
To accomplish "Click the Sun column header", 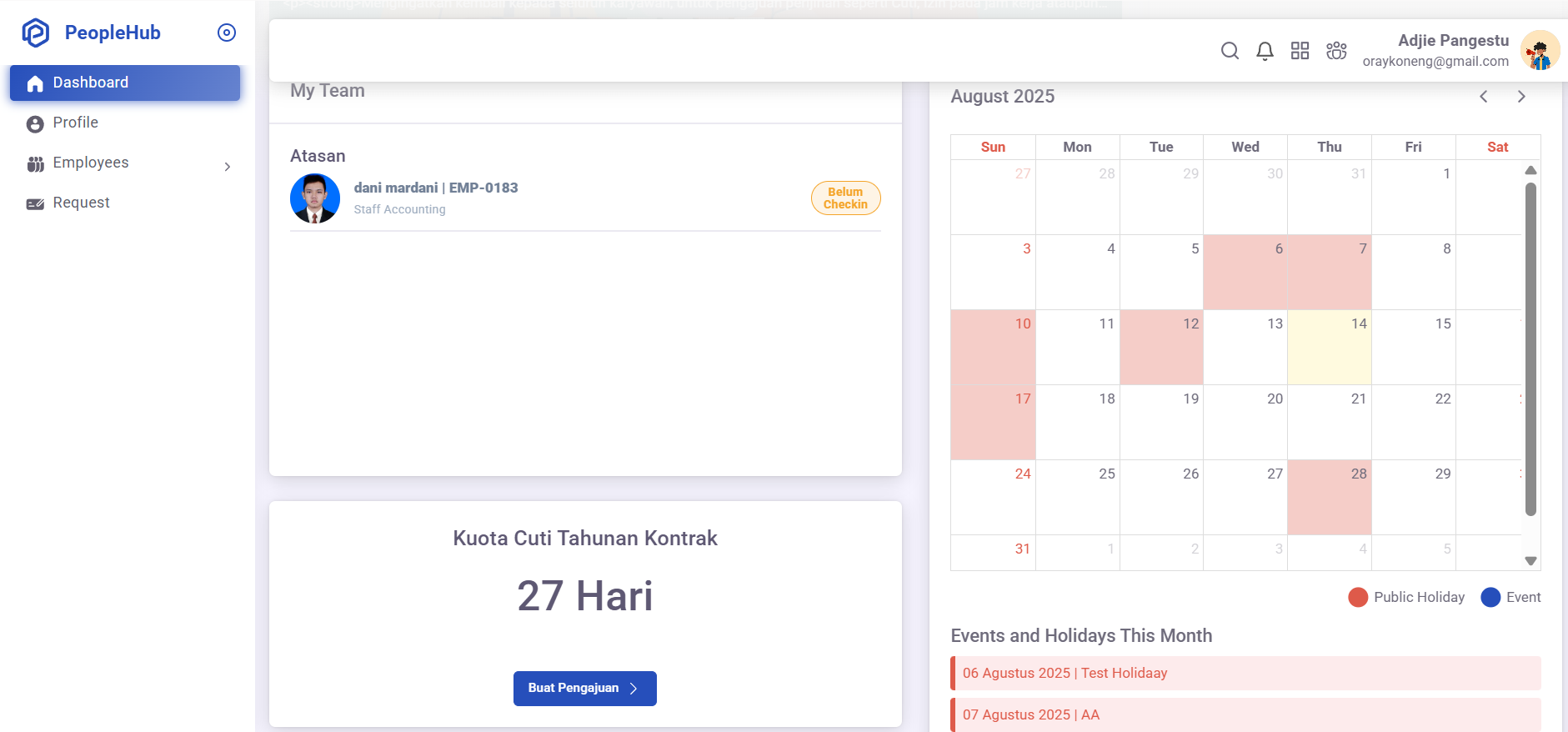I will (993, 147).
